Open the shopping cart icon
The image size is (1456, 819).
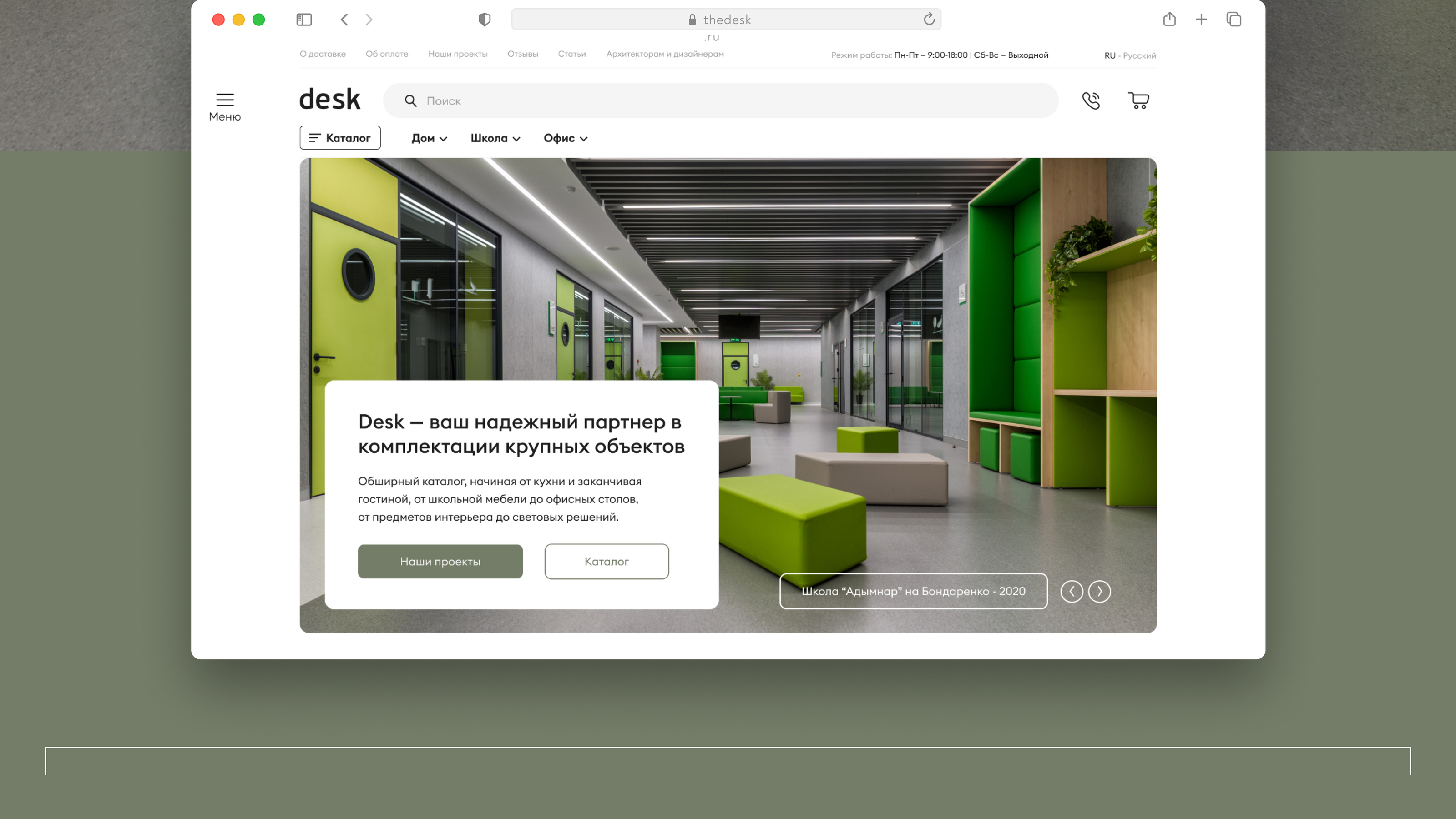[1138, 100]
